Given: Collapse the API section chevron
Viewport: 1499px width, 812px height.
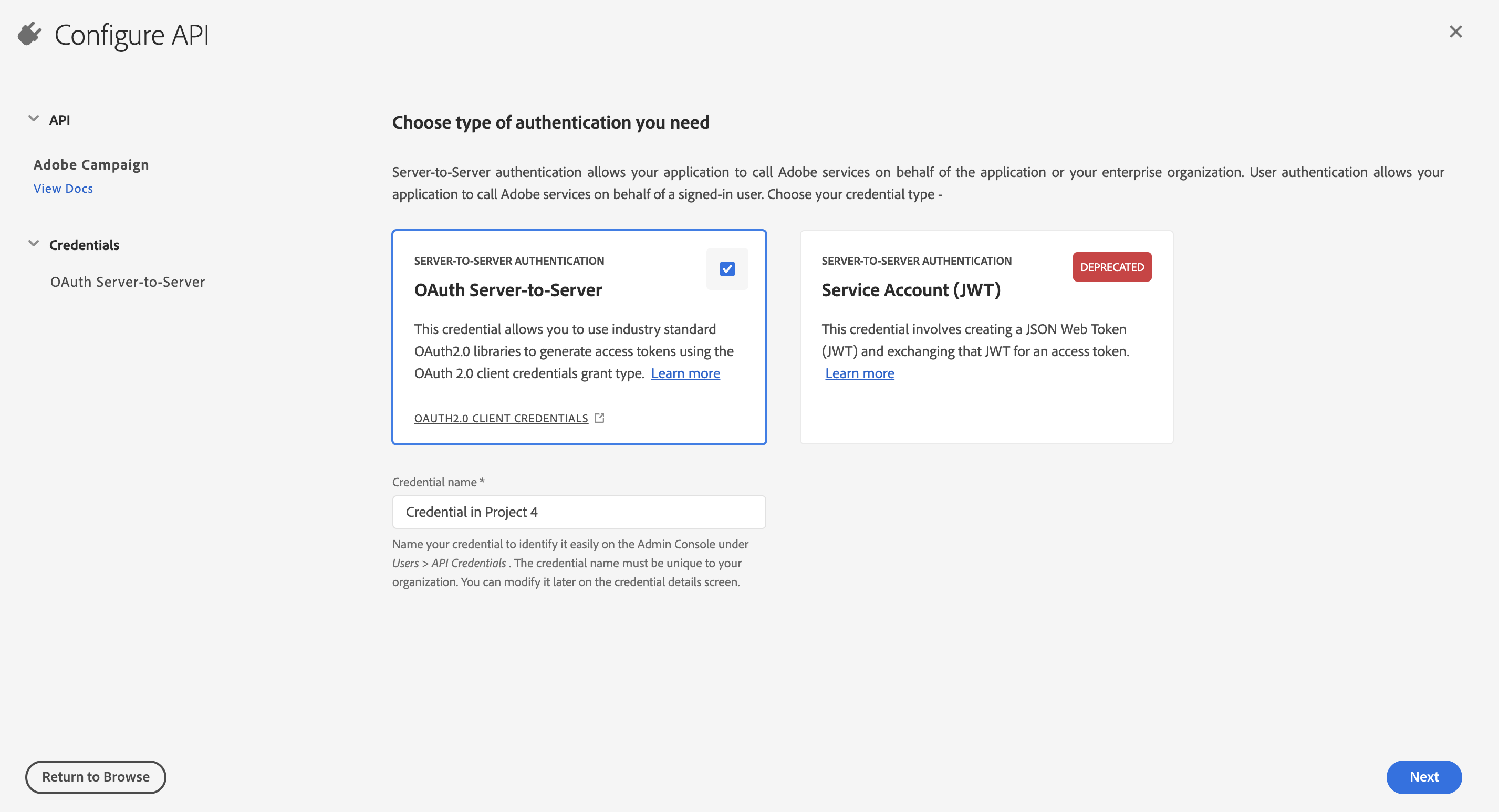Looking at the screenshot, I should tap(34, 119).
